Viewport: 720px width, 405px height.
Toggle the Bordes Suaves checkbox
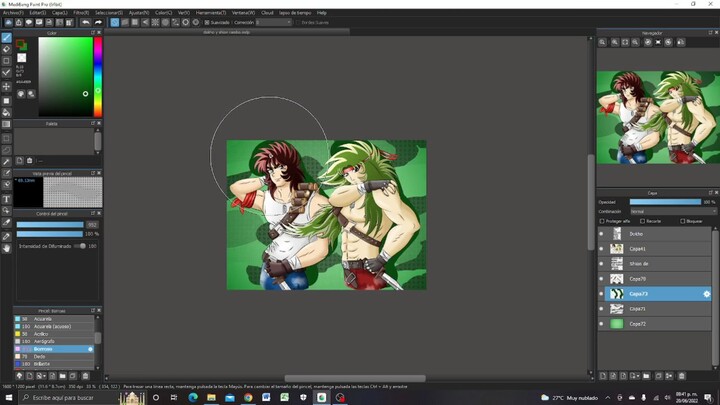[x=298, y=22]
